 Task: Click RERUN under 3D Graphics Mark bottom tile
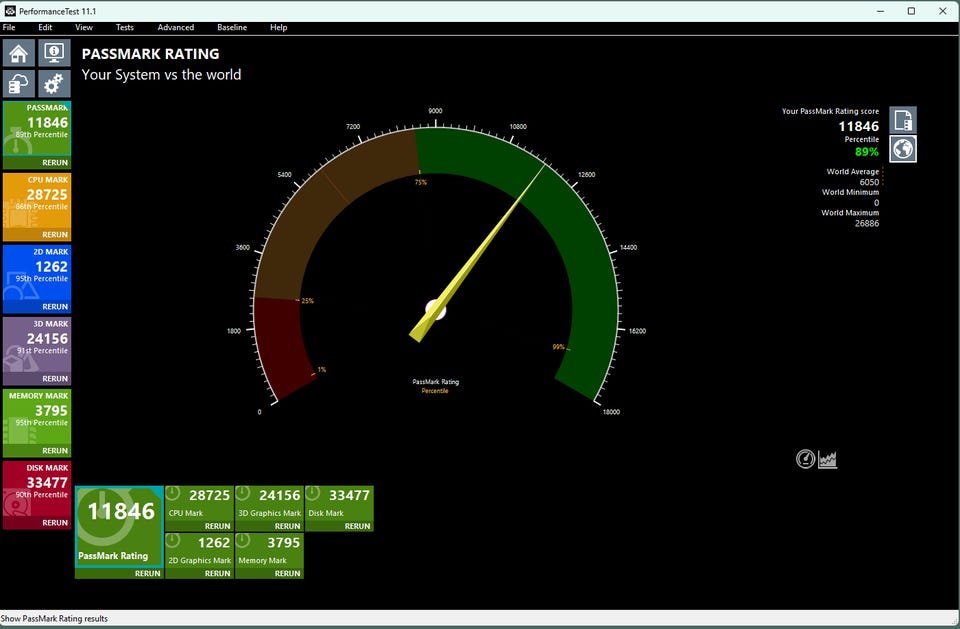pyautogui.click(x=287, y=526)
